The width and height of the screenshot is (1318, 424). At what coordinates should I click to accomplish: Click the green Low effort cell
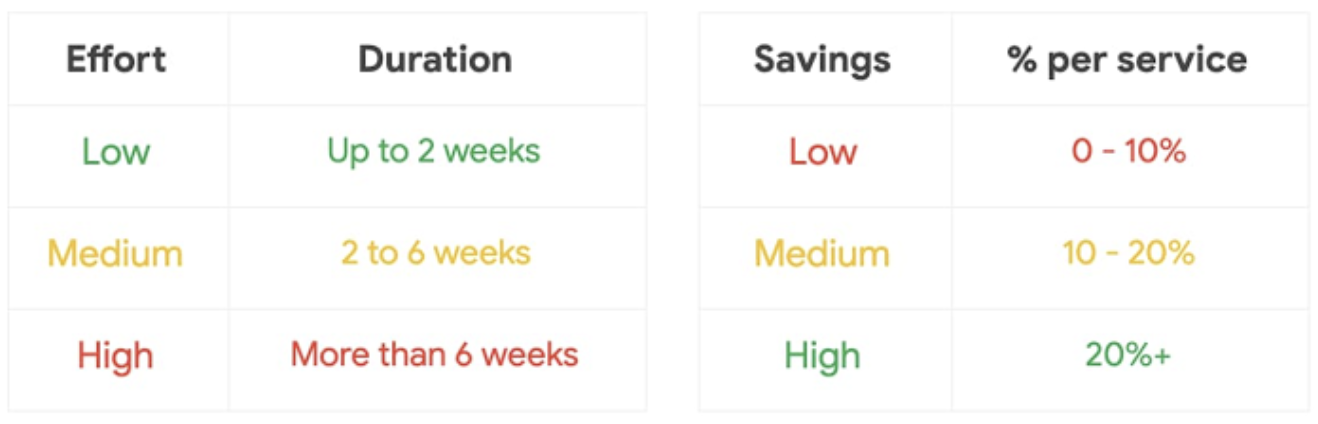[x=116, y=152]
